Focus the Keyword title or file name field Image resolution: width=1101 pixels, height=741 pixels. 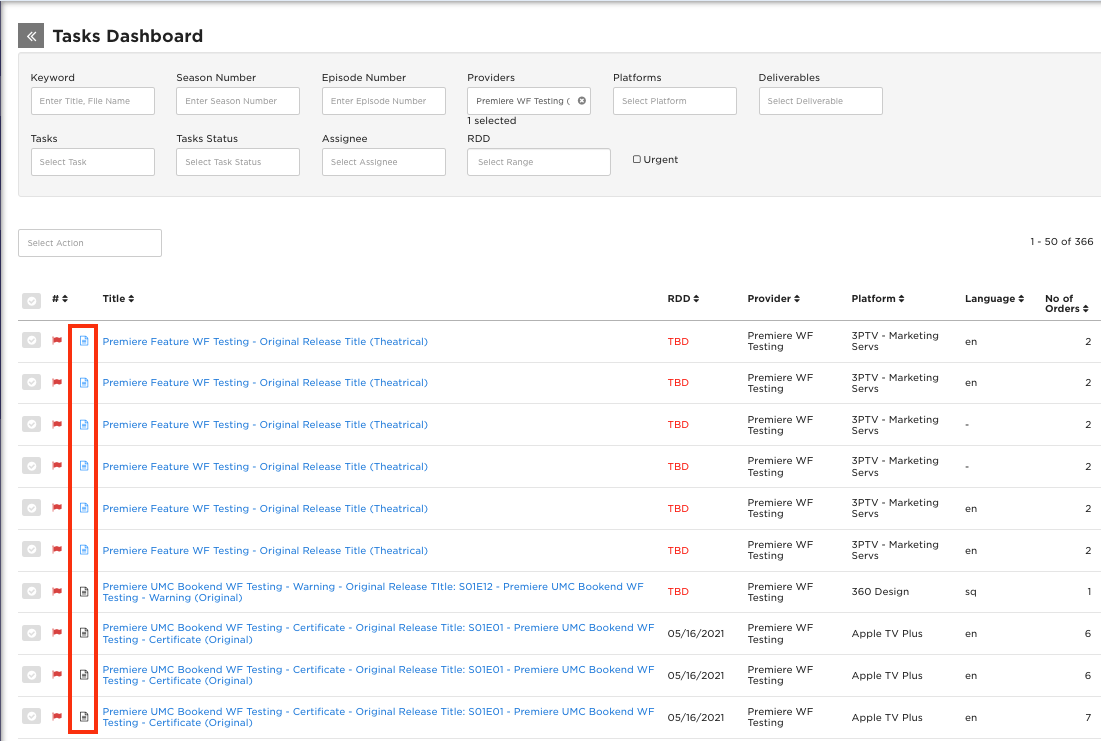(x=93, y=100)
